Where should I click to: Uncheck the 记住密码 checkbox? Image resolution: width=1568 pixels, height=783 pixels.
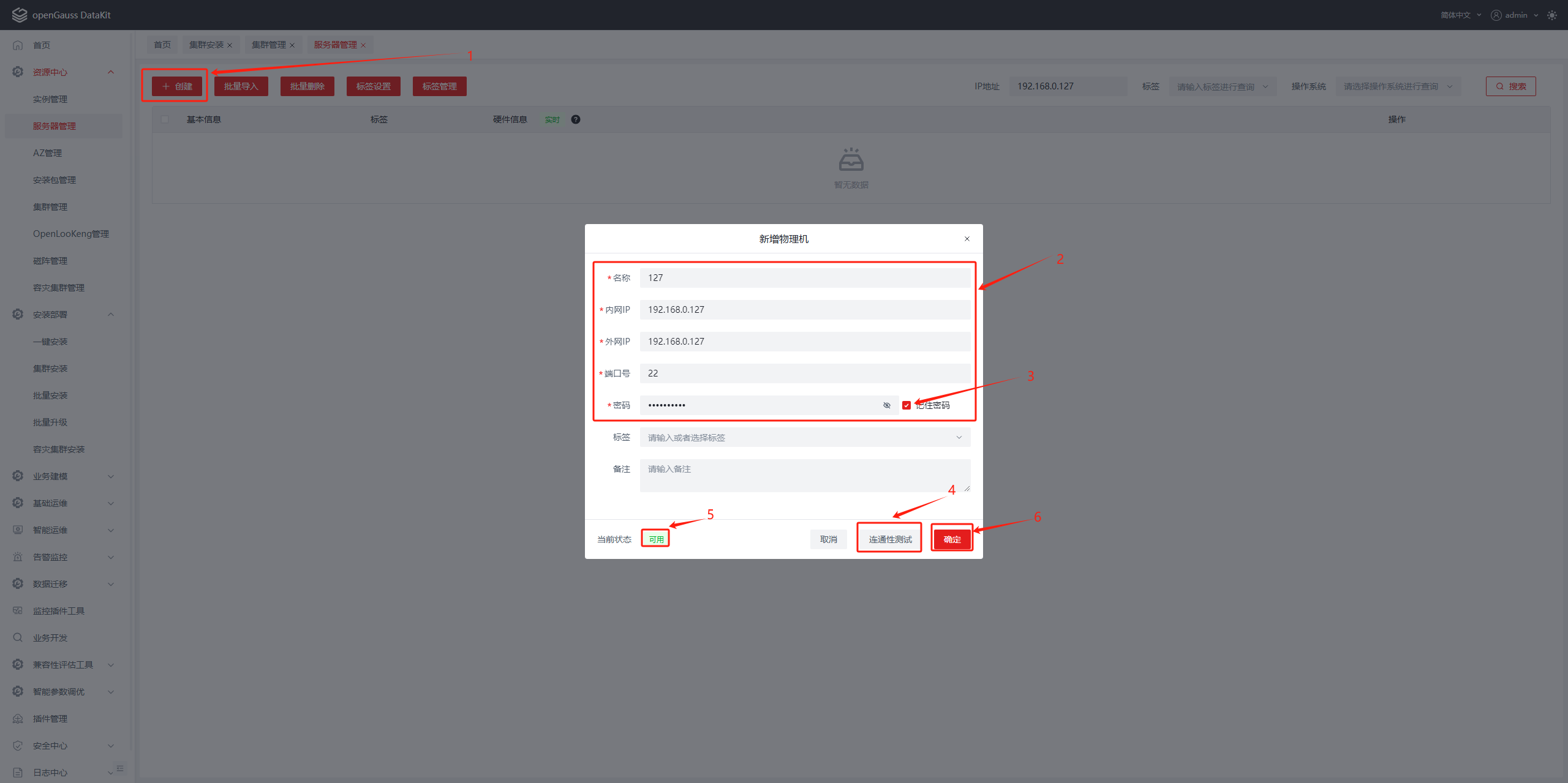point(907,405)
